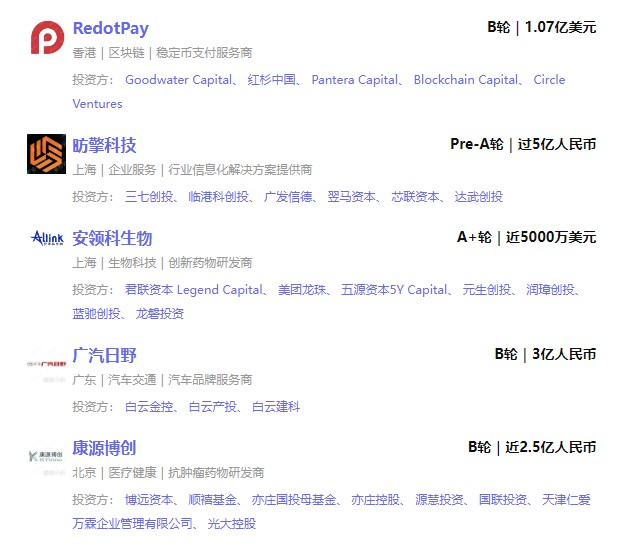
Task: Open investor 翌马资本
Action: (x=351, y=197)
